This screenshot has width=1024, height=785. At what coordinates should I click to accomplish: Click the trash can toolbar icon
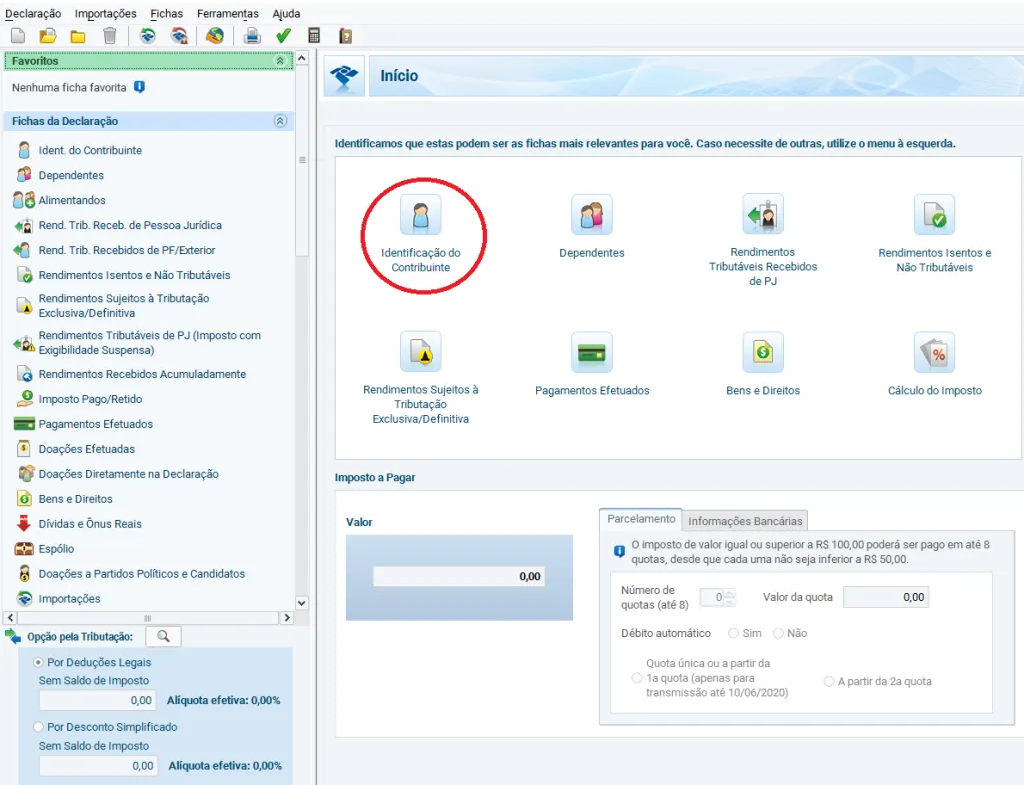(x=110, y=36)
